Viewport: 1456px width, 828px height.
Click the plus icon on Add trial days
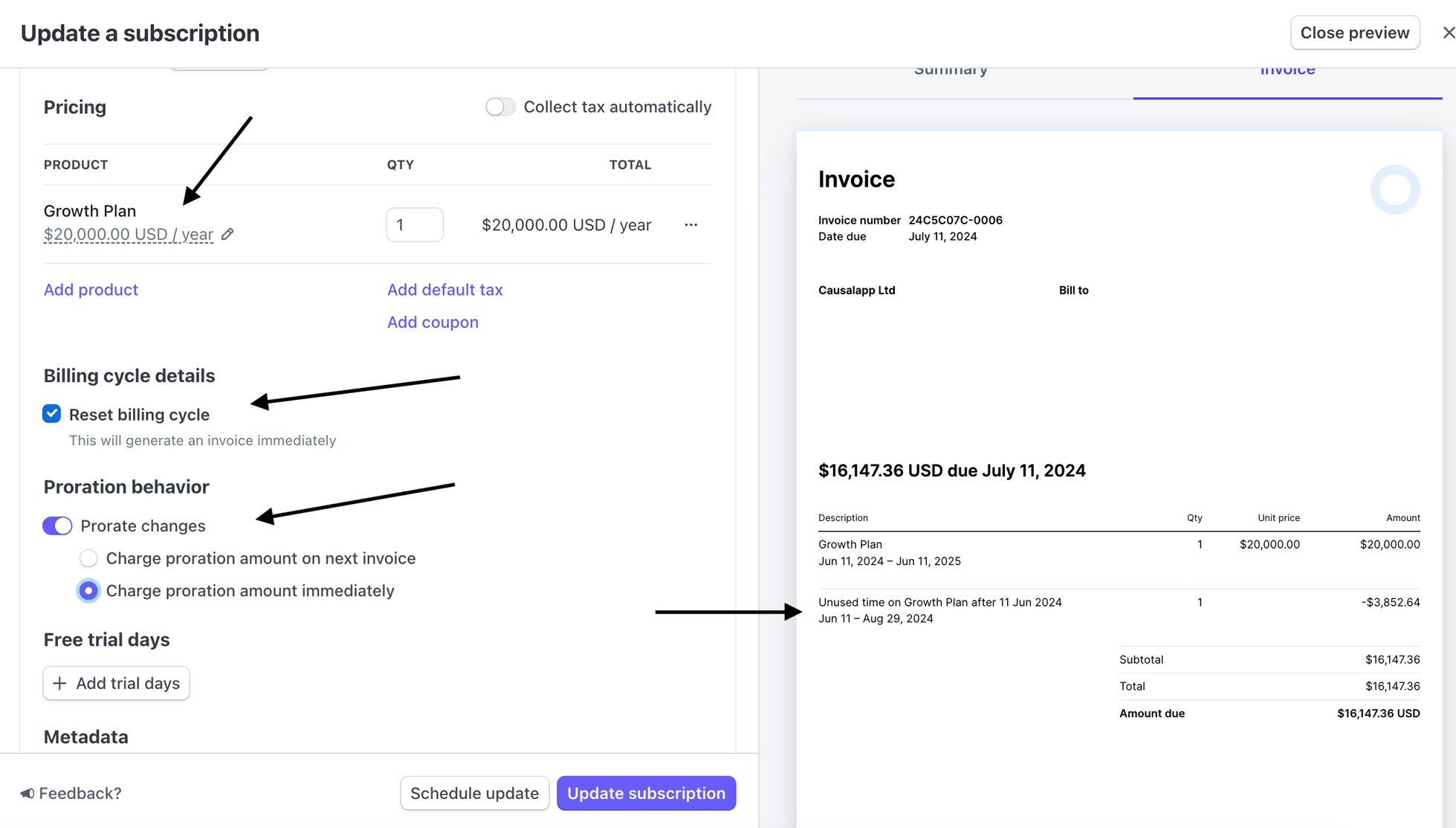tap(59, 683)
